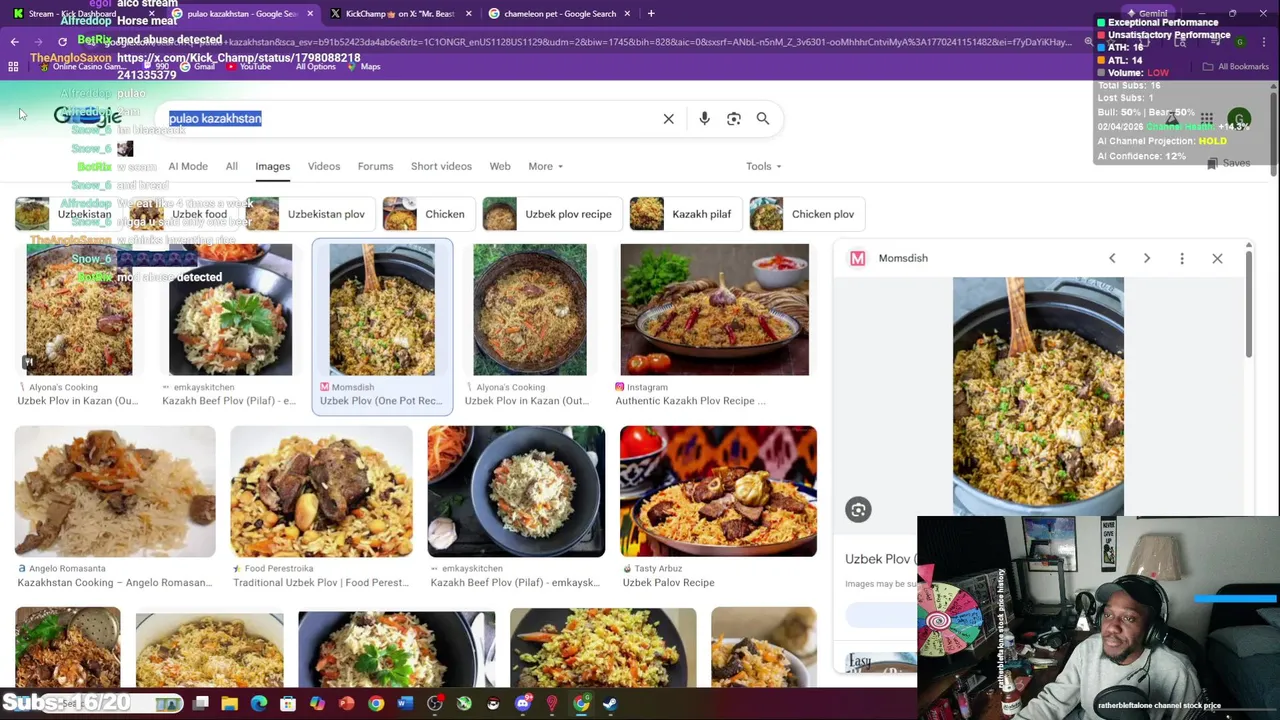This screenshot has width=1280, height=720.
Task: Run the search with the magnifying glass icon
Action: [x=763, y=119]
